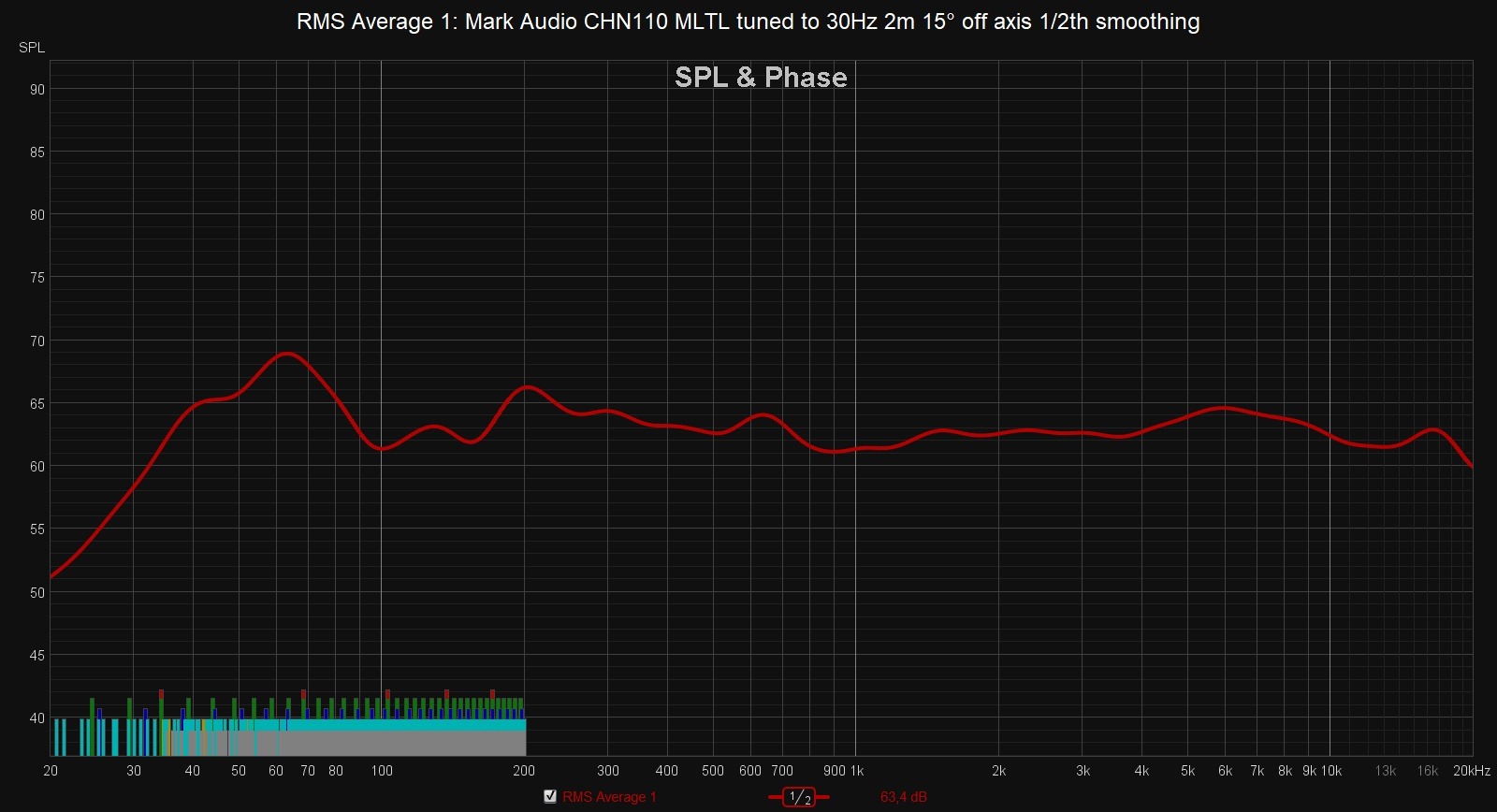Click the red curve peak near 60 Hz
Viewport: 1497px width, 812px height.
[x=286, y=354]
